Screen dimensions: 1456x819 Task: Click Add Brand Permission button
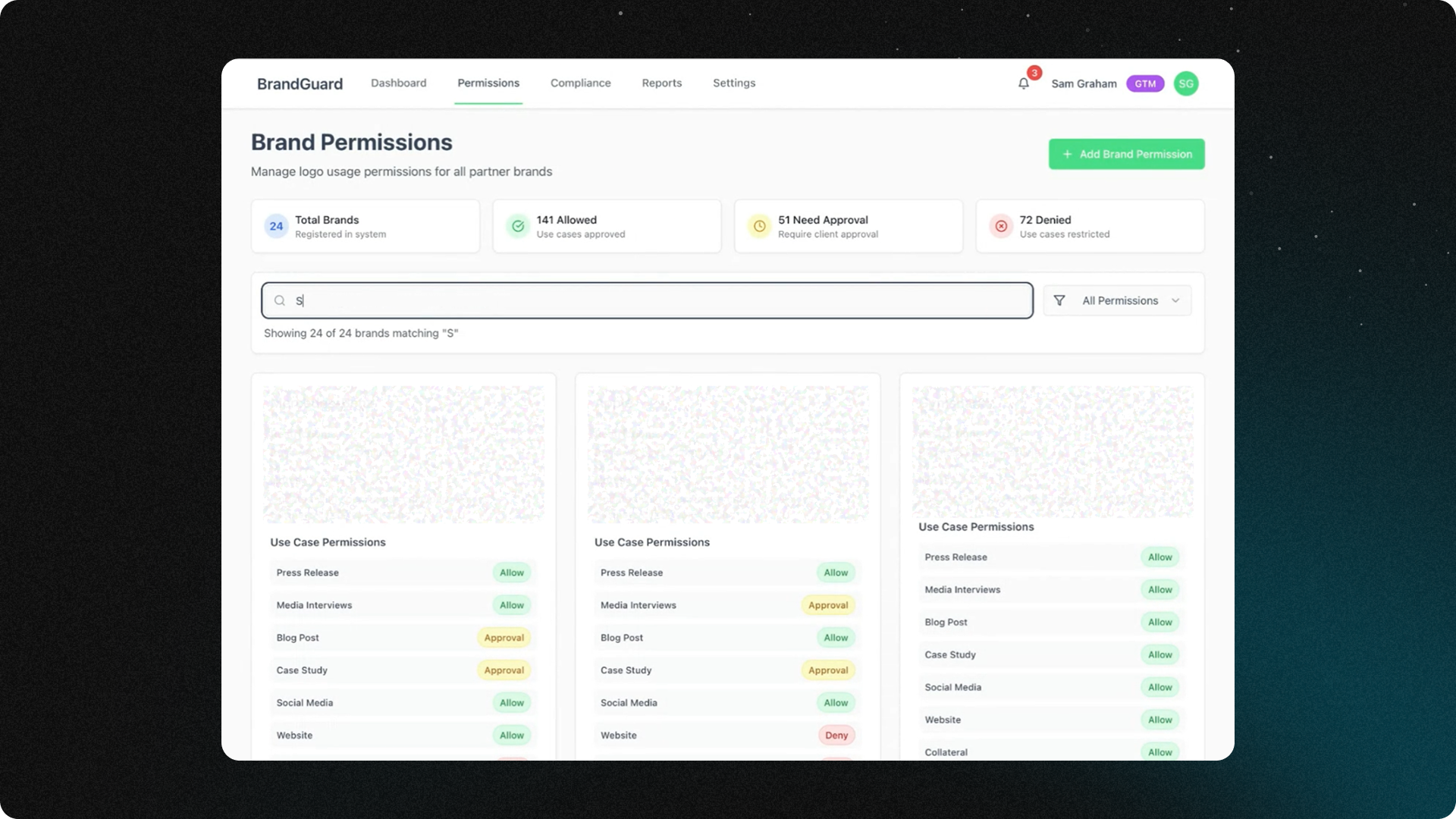1126,154
